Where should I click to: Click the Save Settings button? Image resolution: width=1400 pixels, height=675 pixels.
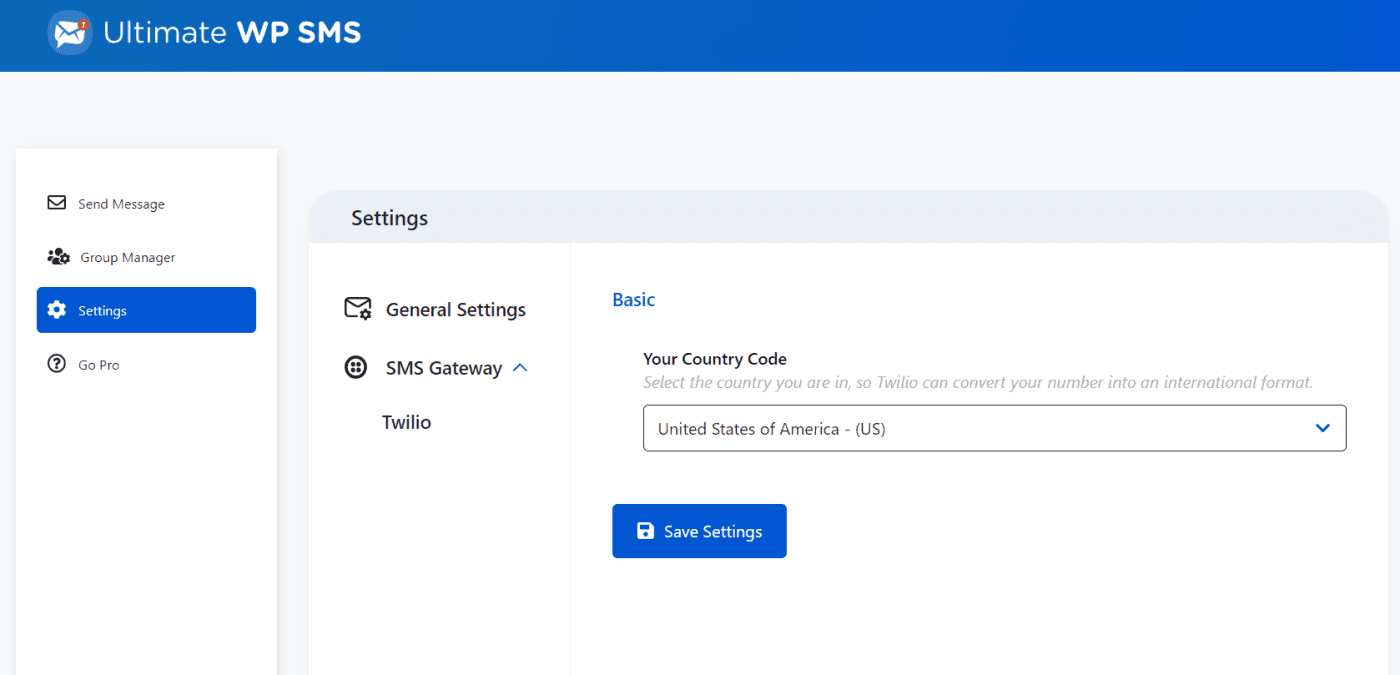click(x=699, y=531)
